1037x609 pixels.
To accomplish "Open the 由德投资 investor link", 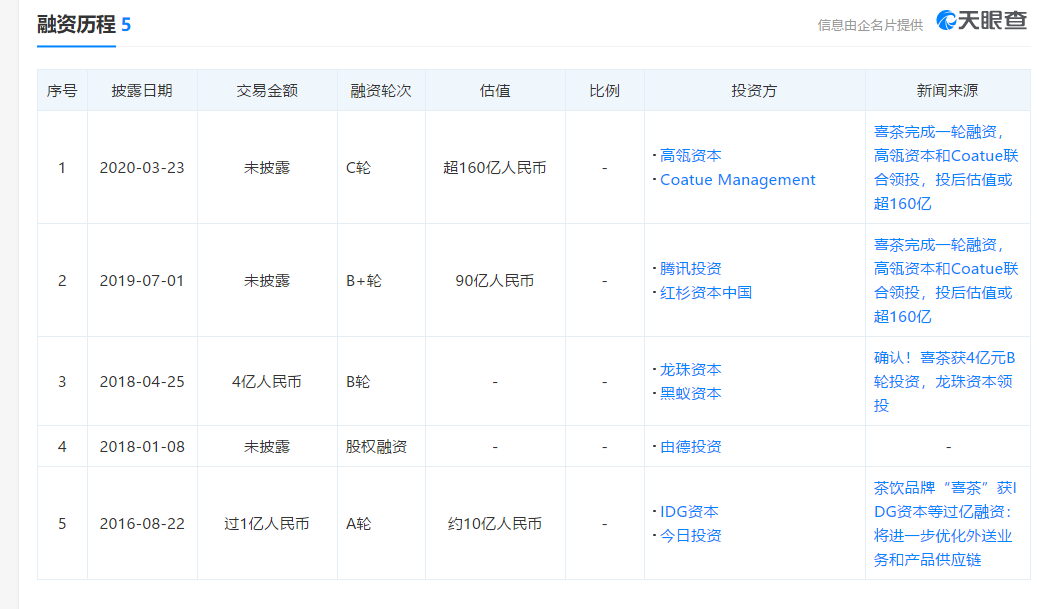I will click(x=690, y=447).
